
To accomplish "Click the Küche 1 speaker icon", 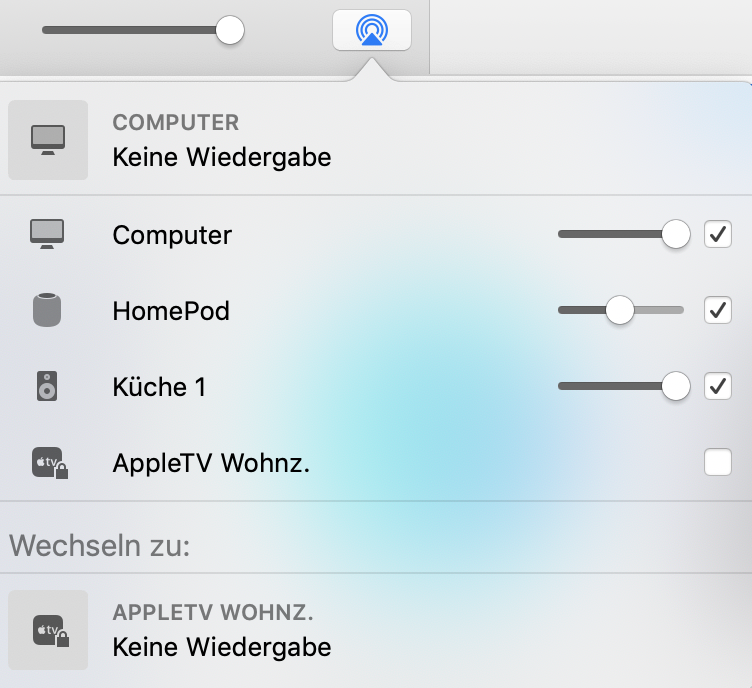I will 47,386.
